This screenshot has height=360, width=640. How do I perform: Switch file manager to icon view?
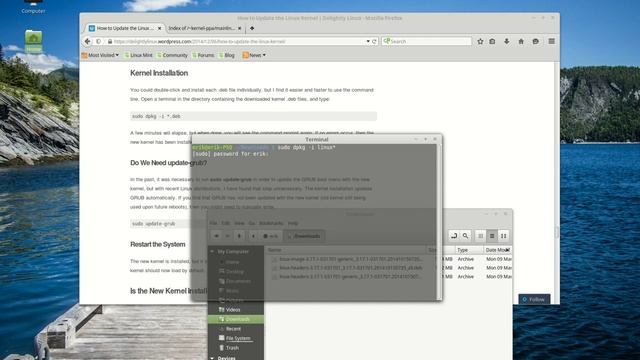481,236
